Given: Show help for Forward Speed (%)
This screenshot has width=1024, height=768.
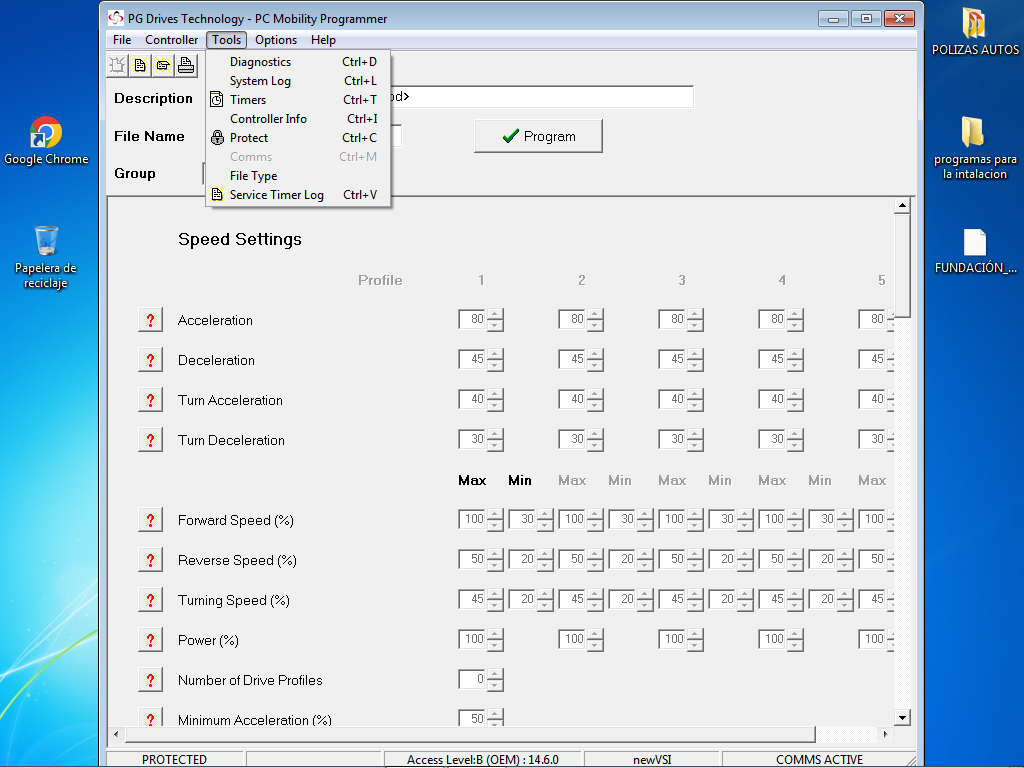Looking at the screenshot, I should click(150, 520).
